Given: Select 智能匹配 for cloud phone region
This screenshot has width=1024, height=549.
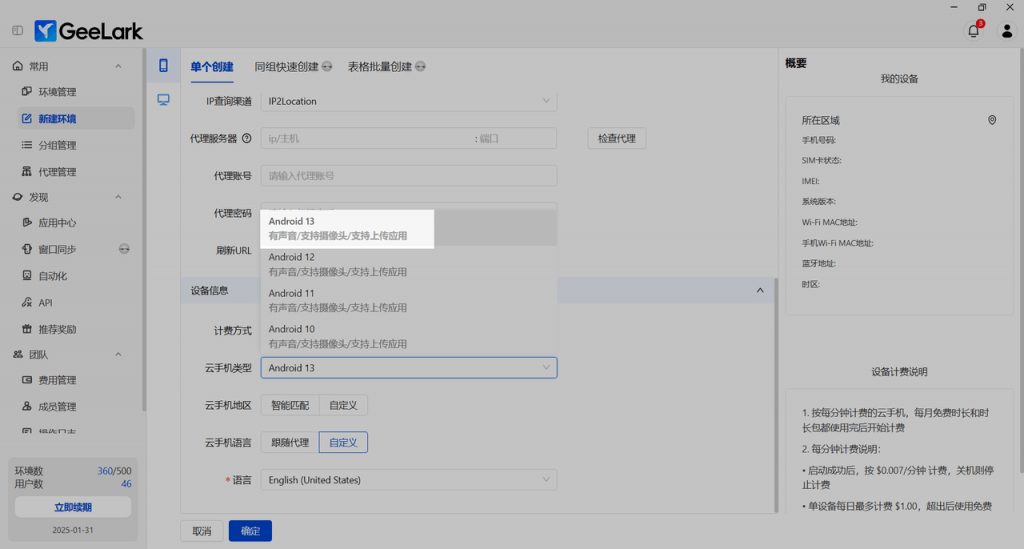Looking at the screenshot, I should tap(291, 405).
